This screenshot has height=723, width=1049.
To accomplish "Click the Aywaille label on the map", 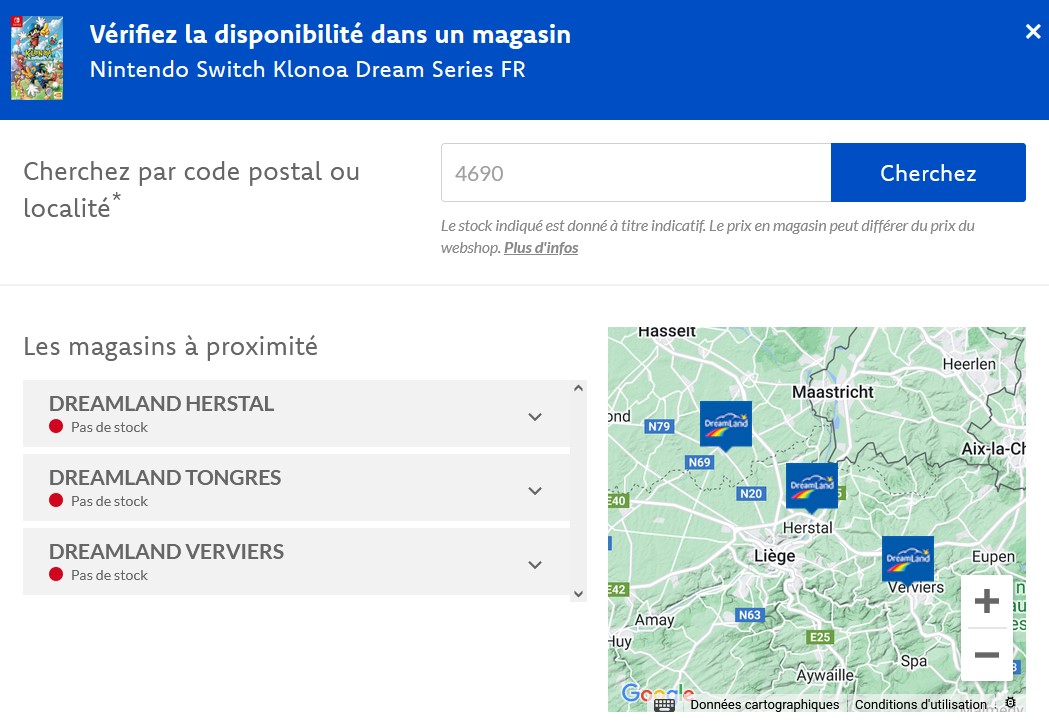I will click(x=825, y=676).
